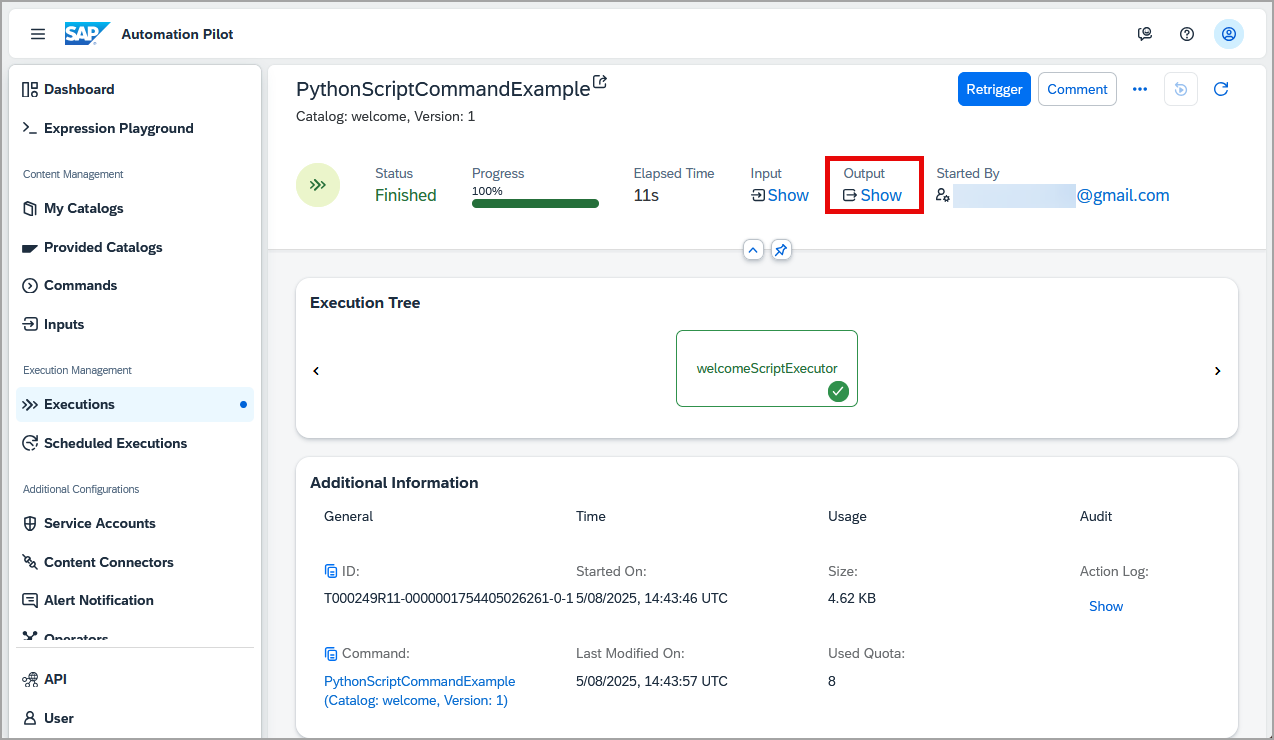This screenshot has width=1274, height=740.
Task: Show the execution Input
Action: pyautogui.click(x=780, y=195)
